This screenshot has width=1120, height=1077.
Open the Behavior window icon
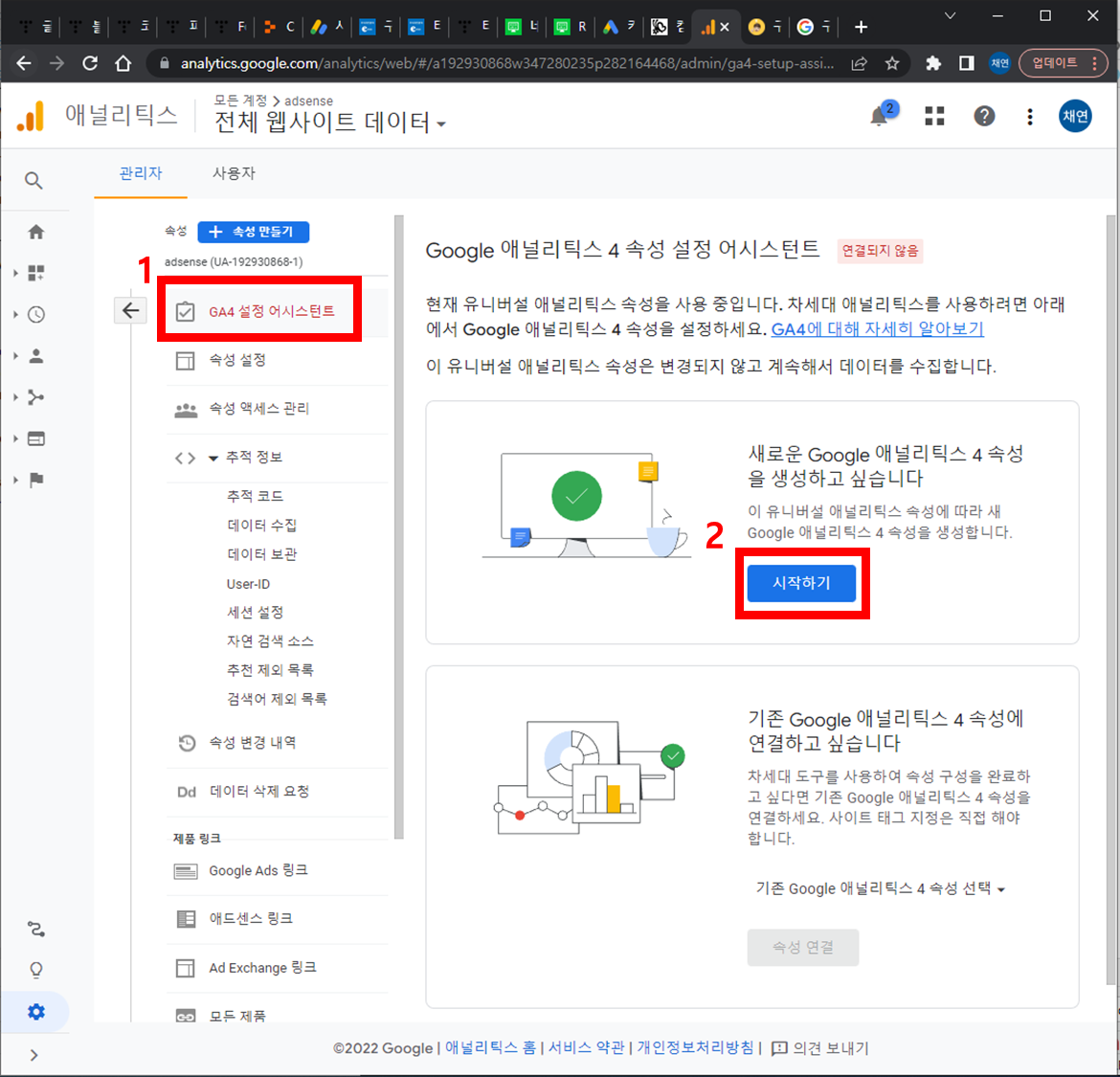click(x=35, y=438)
